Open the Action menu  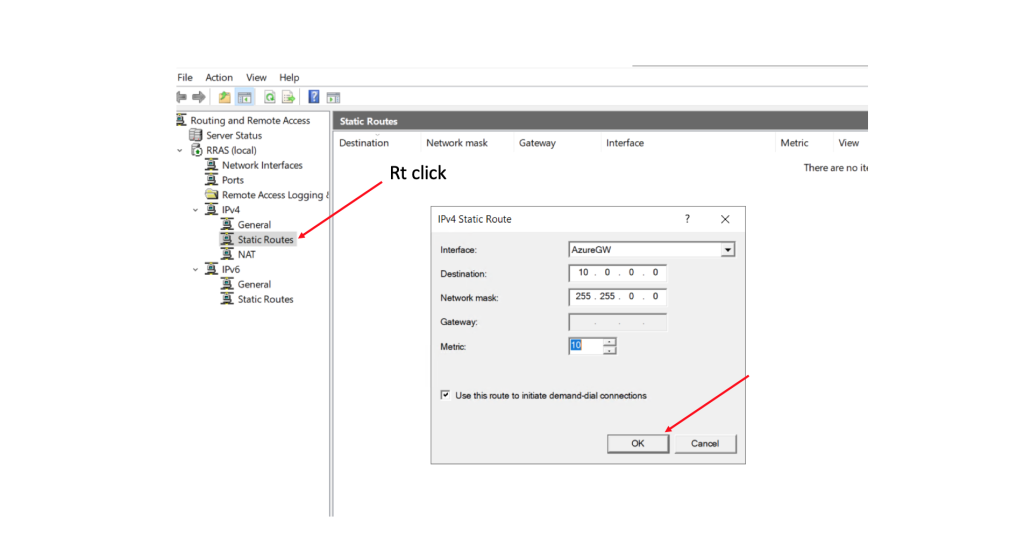pos(219,77)
